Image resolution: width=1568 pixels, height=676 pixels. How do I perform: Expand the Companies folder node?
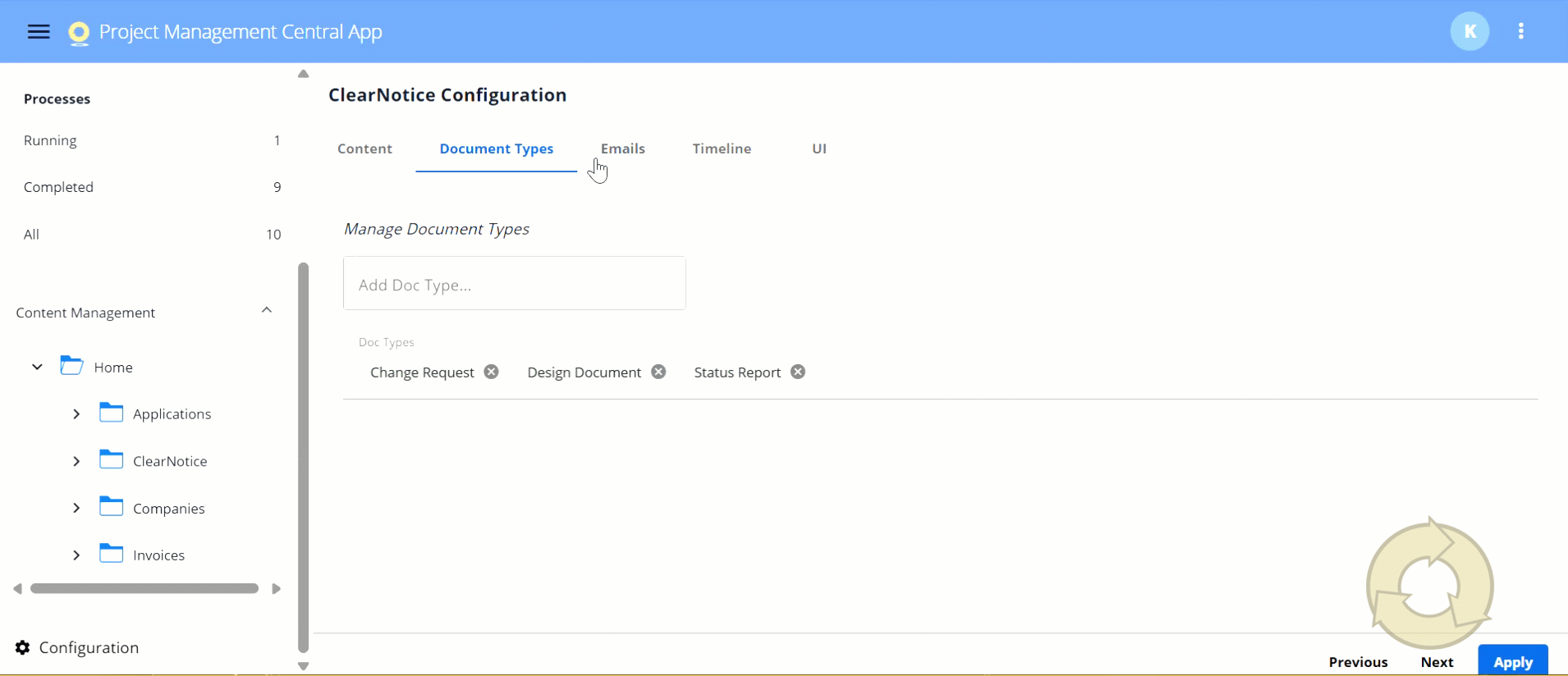tap(76, 508)
